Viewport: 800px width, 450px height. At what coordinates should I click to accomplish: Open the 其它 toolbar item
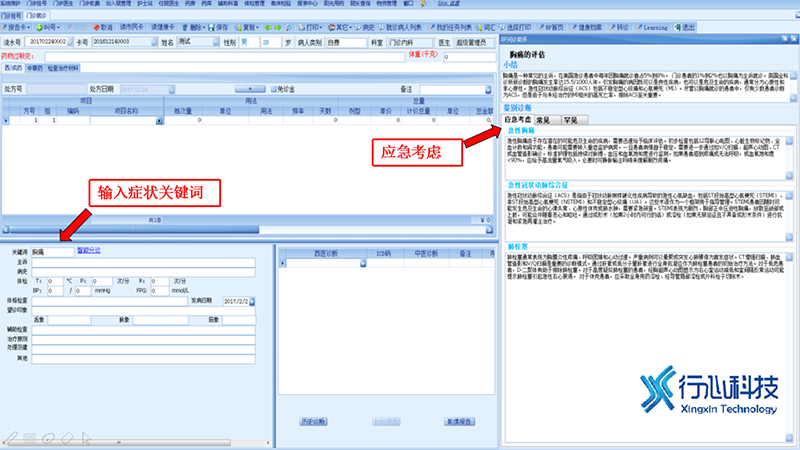(340, 28)
